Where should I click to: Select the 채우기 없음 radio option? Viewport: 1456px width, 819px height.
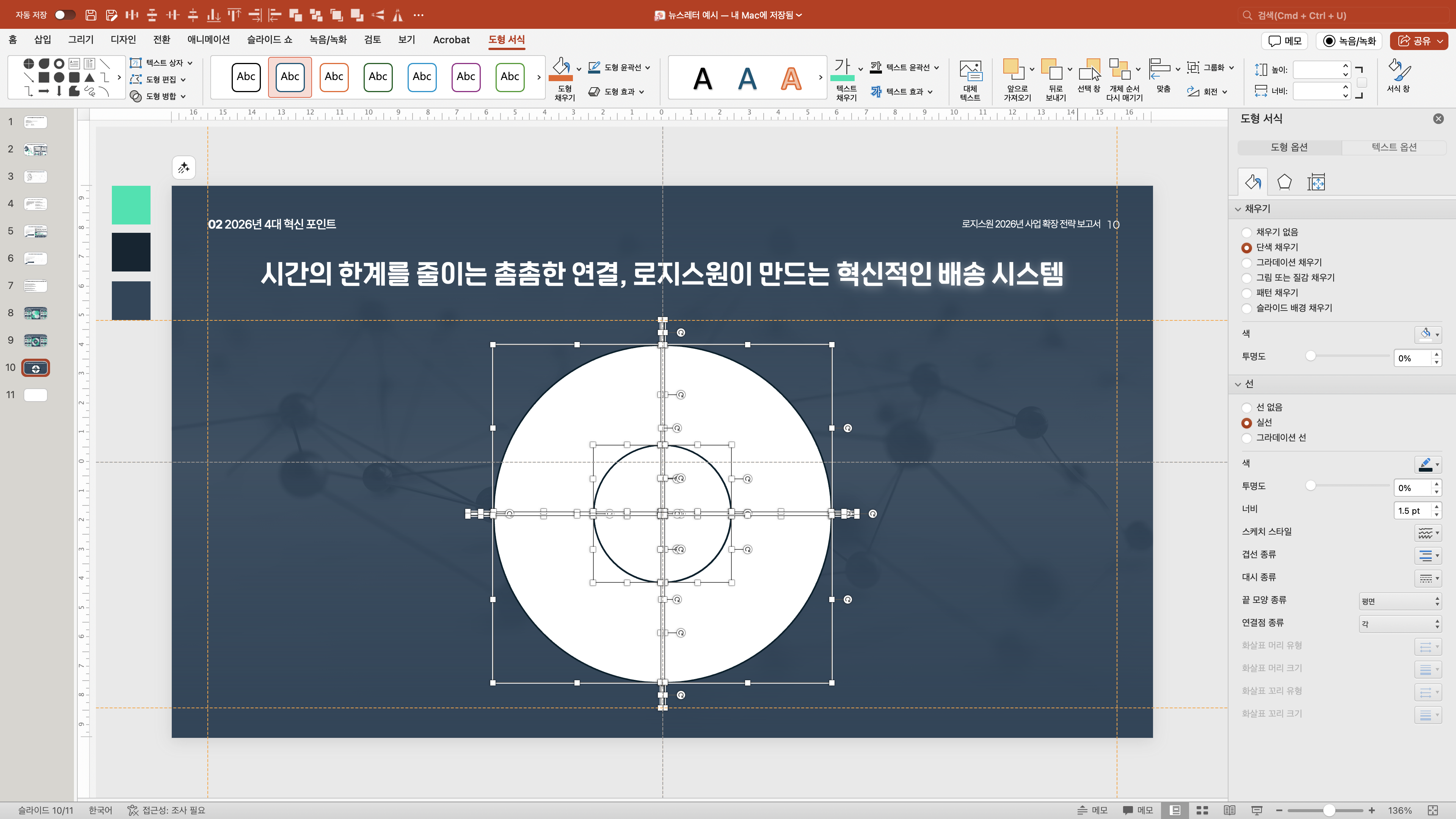coord(1246,232)
